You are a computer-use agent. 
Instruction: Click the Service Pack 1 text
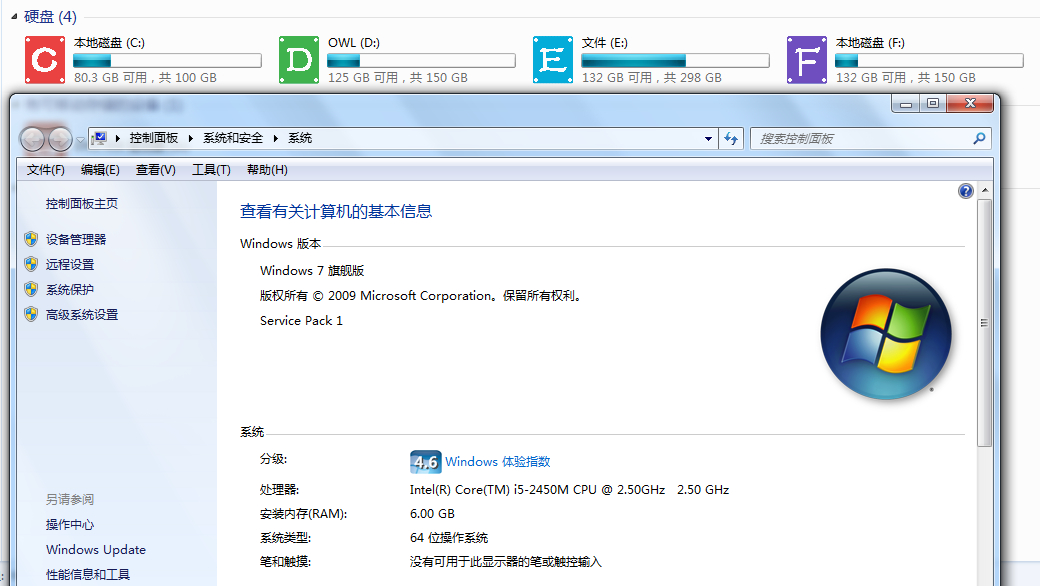pos(301,321)
